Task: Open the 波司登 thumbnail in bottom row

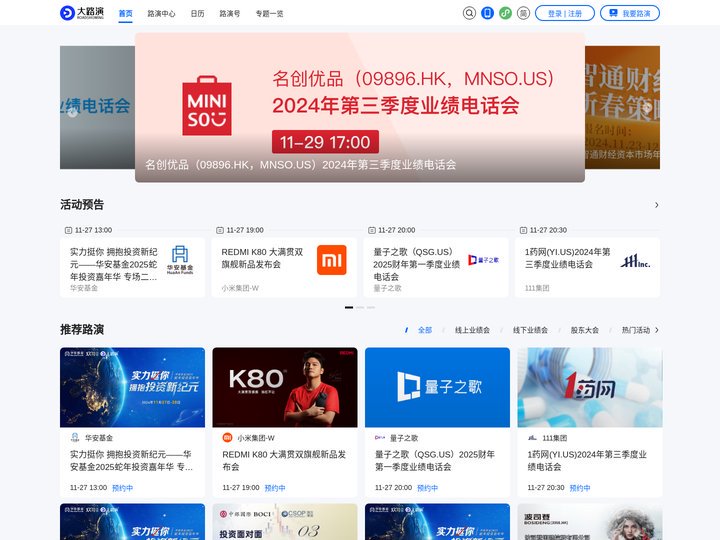Action: click(x=590, y=522)
